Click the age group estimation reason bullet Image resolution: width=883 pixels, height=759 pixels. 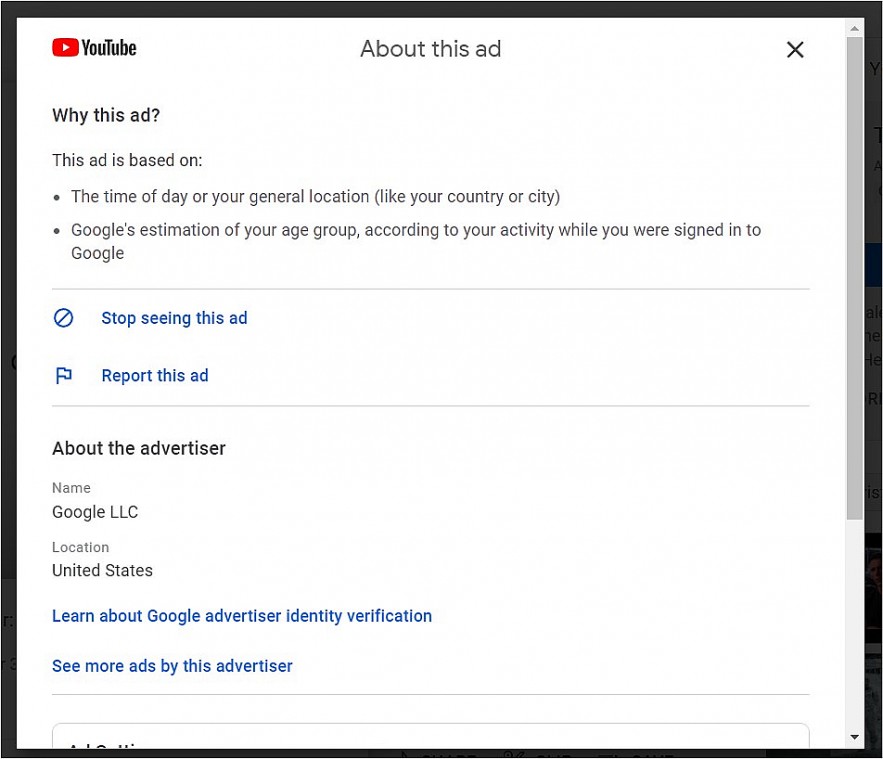pyautogui.click(x=415, y=231)
